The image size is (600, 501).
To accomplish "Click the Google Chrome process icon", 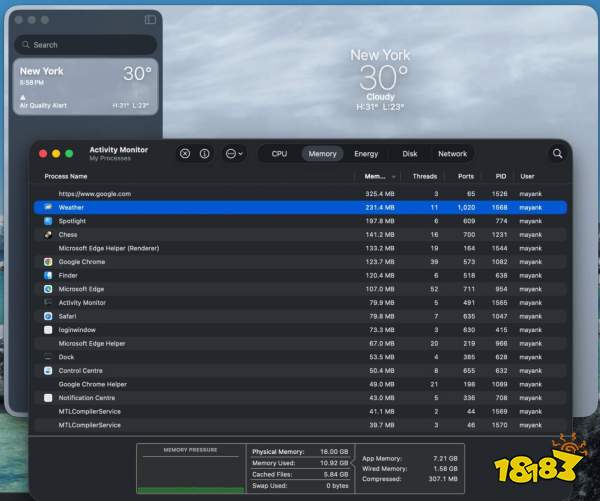I will pyautogui.click(x=48, y=262).
